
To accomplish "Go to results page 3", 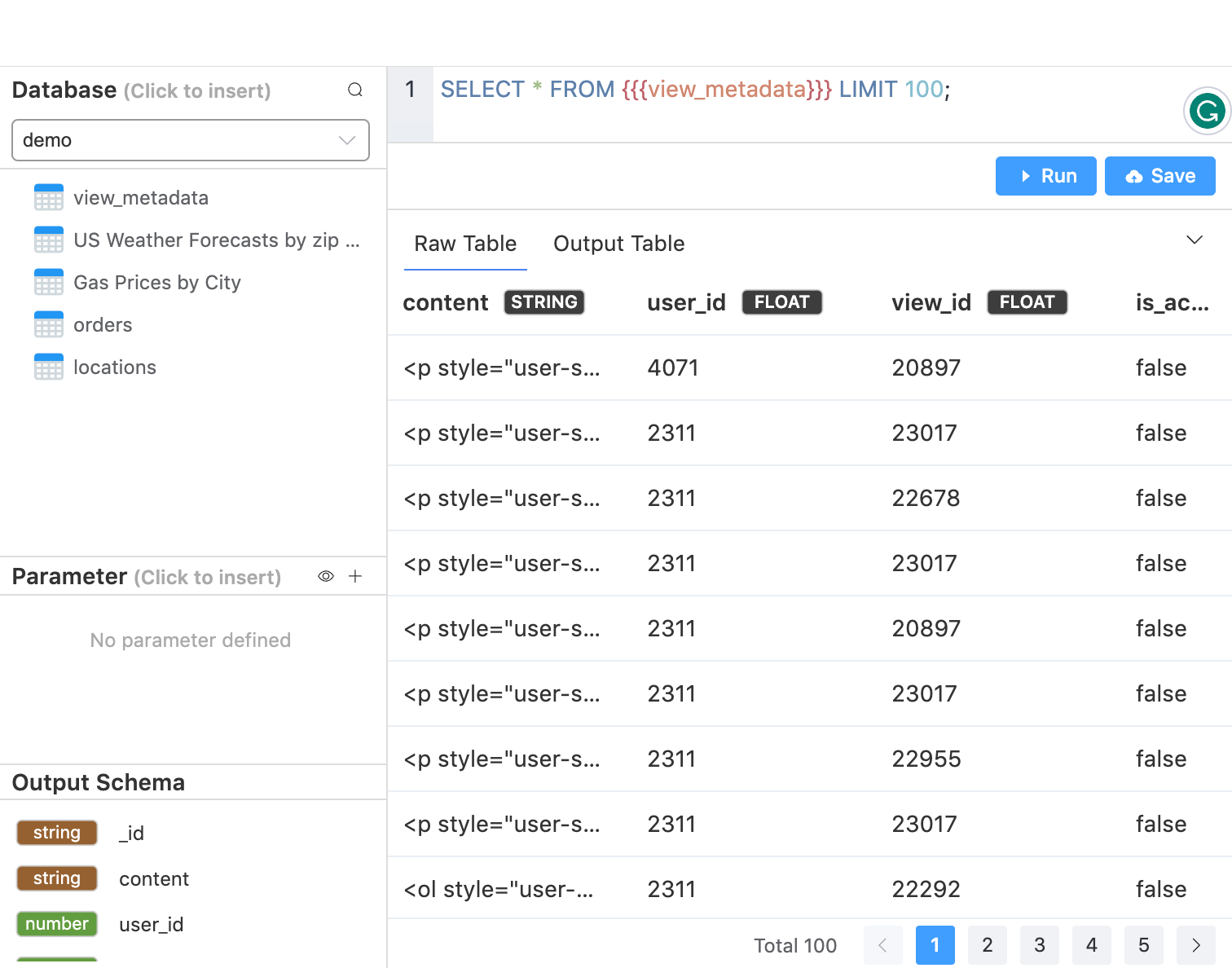I will pyautogui.click(x=1040, y=945).
